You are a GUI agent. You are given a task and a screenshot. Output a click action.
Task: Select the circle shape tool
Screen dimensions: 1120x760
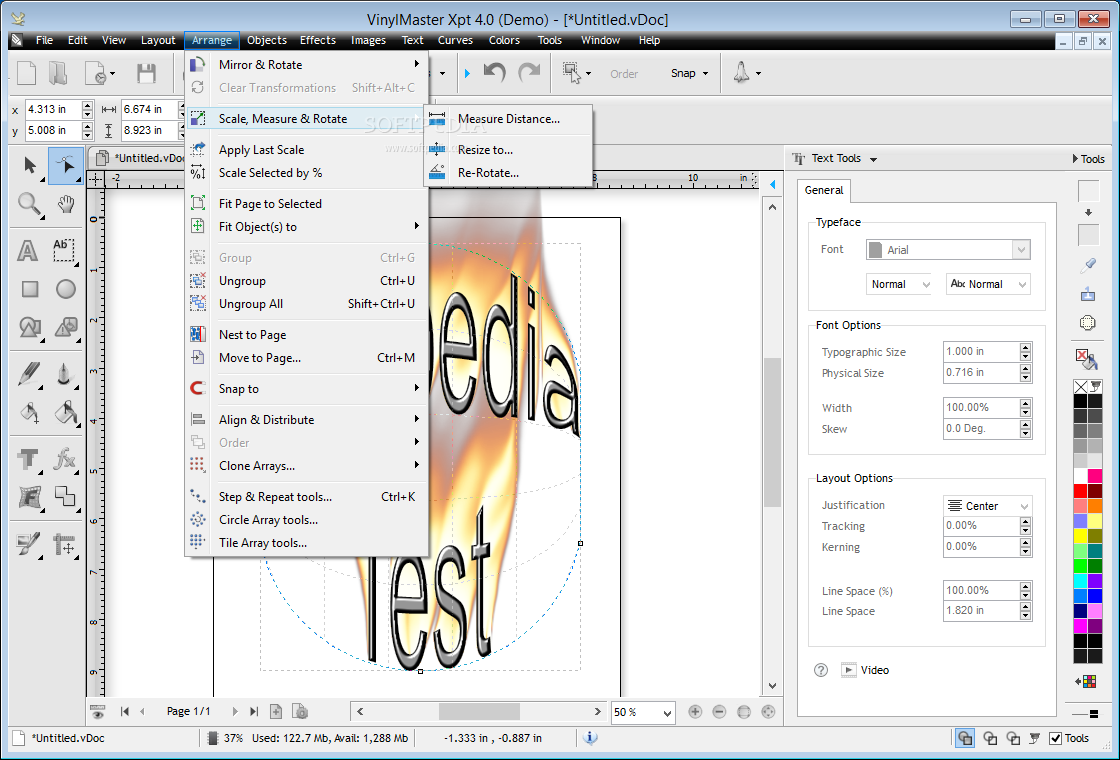[x=66, y=289]
